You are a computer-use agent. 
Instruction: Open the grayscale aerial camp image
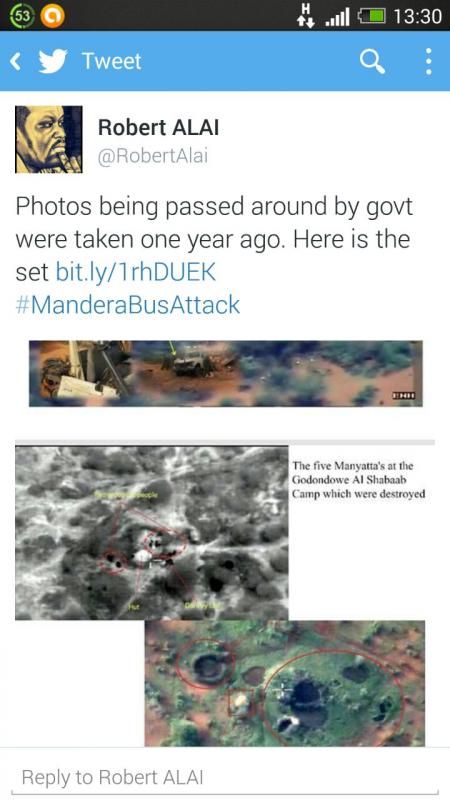[x=152, y=533]
